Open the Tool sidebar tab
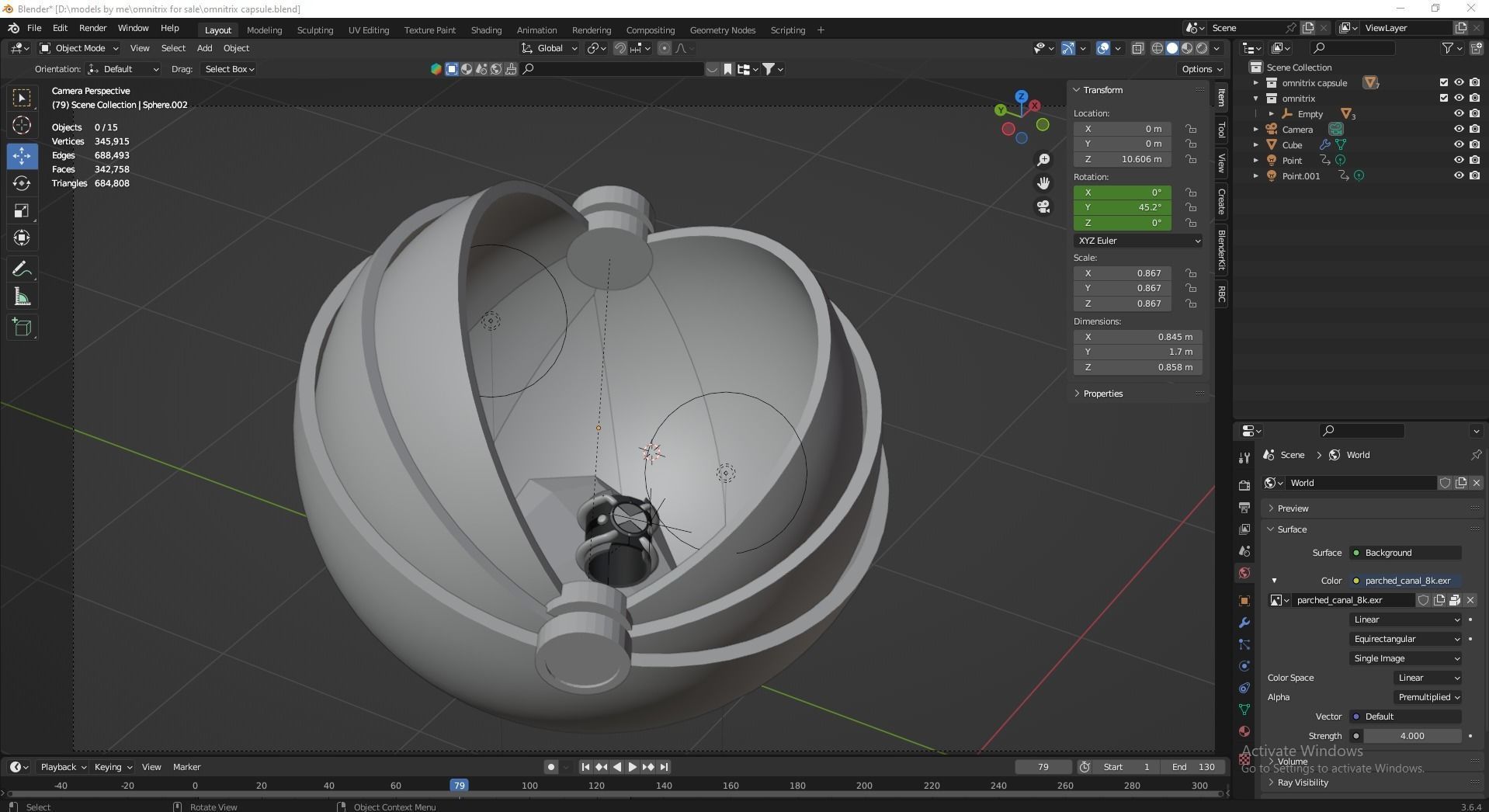This screenshot has width=1489, height=812. click(x=1221, y=130)
